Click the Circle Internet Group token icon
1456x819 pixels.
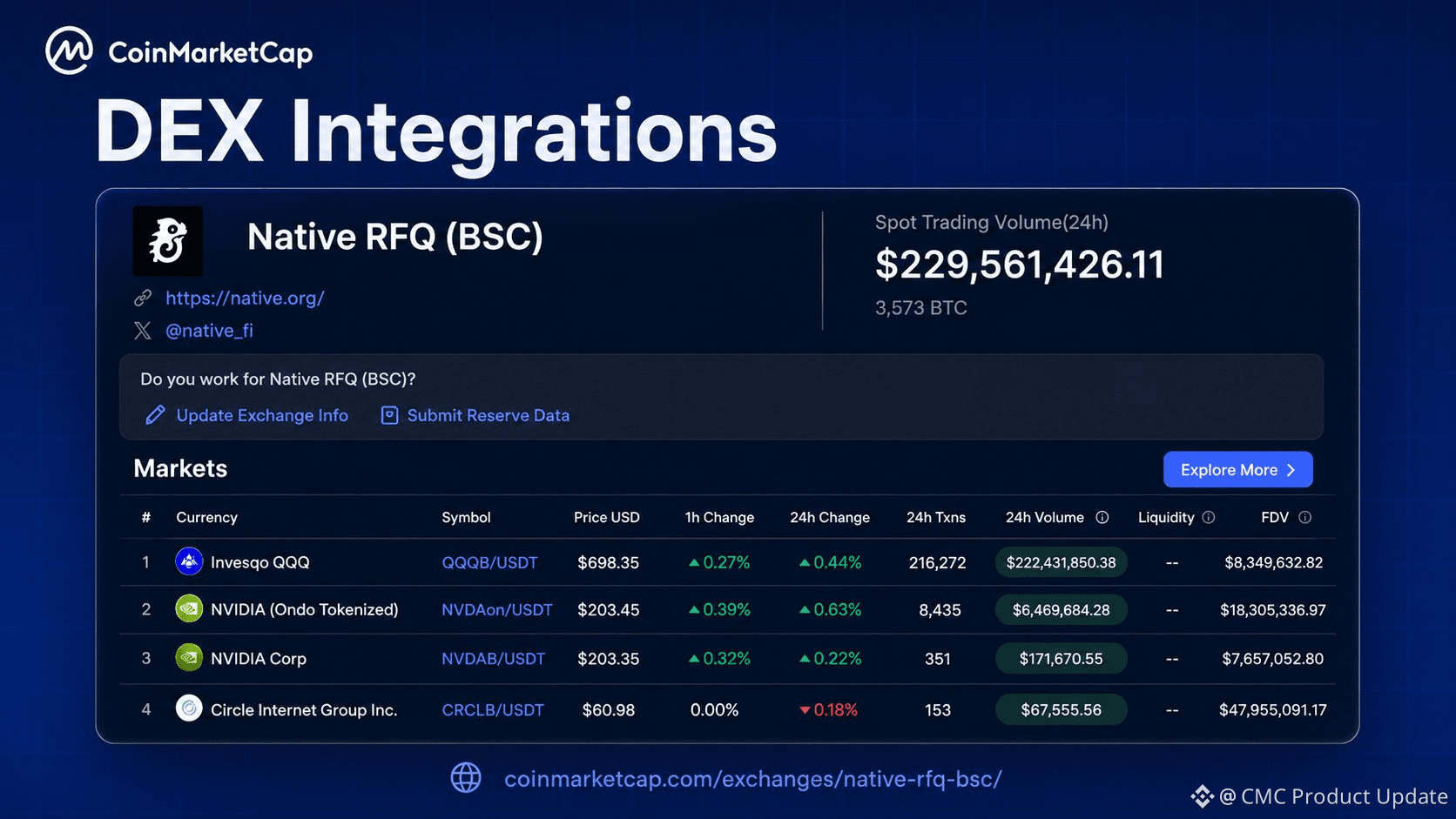(189, 708)
